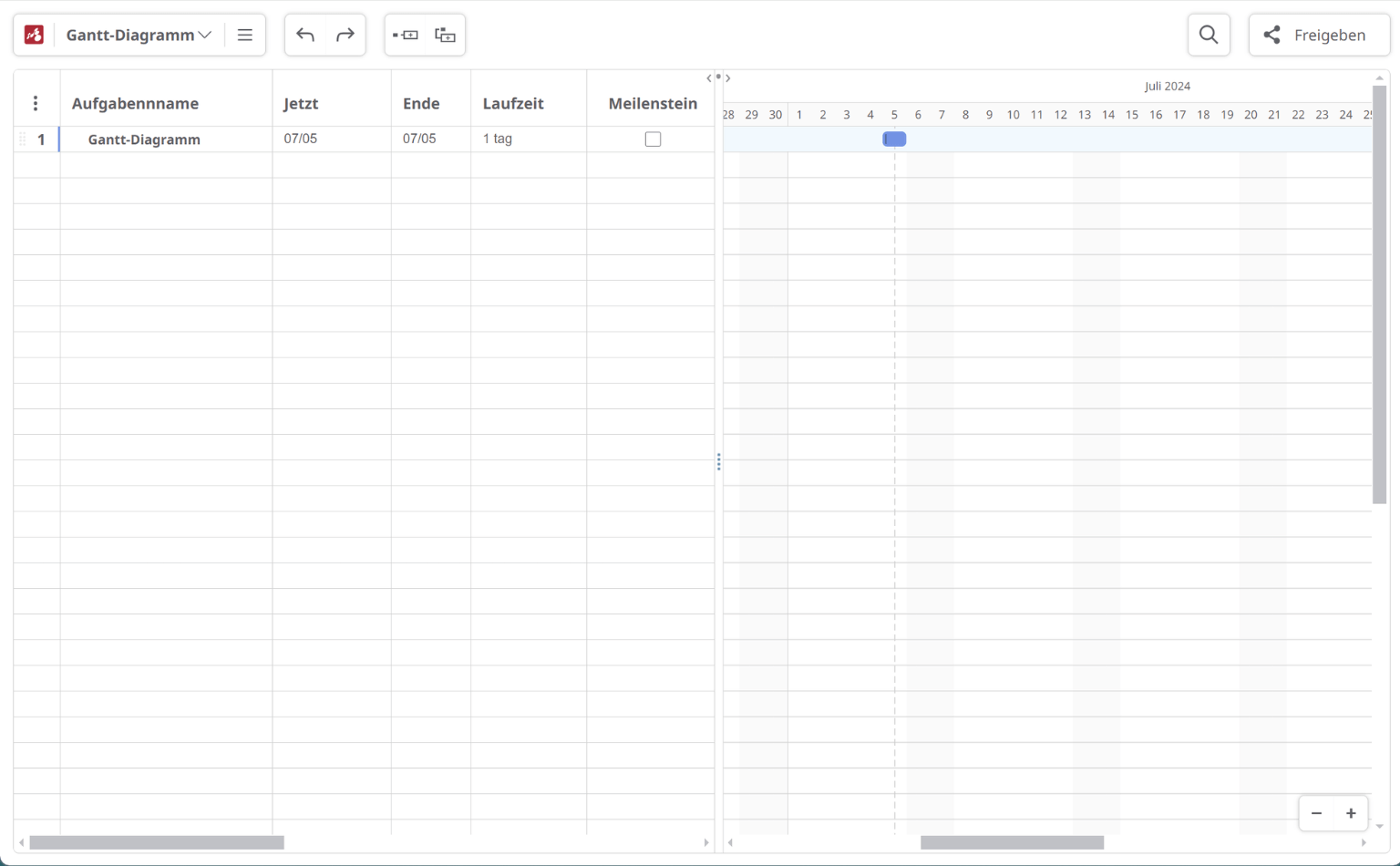Image resolution: width=1400 pixels, height=866 pixels.
Task: Click the Laufzeit cell 1 tag
Action: coord(529,139)
